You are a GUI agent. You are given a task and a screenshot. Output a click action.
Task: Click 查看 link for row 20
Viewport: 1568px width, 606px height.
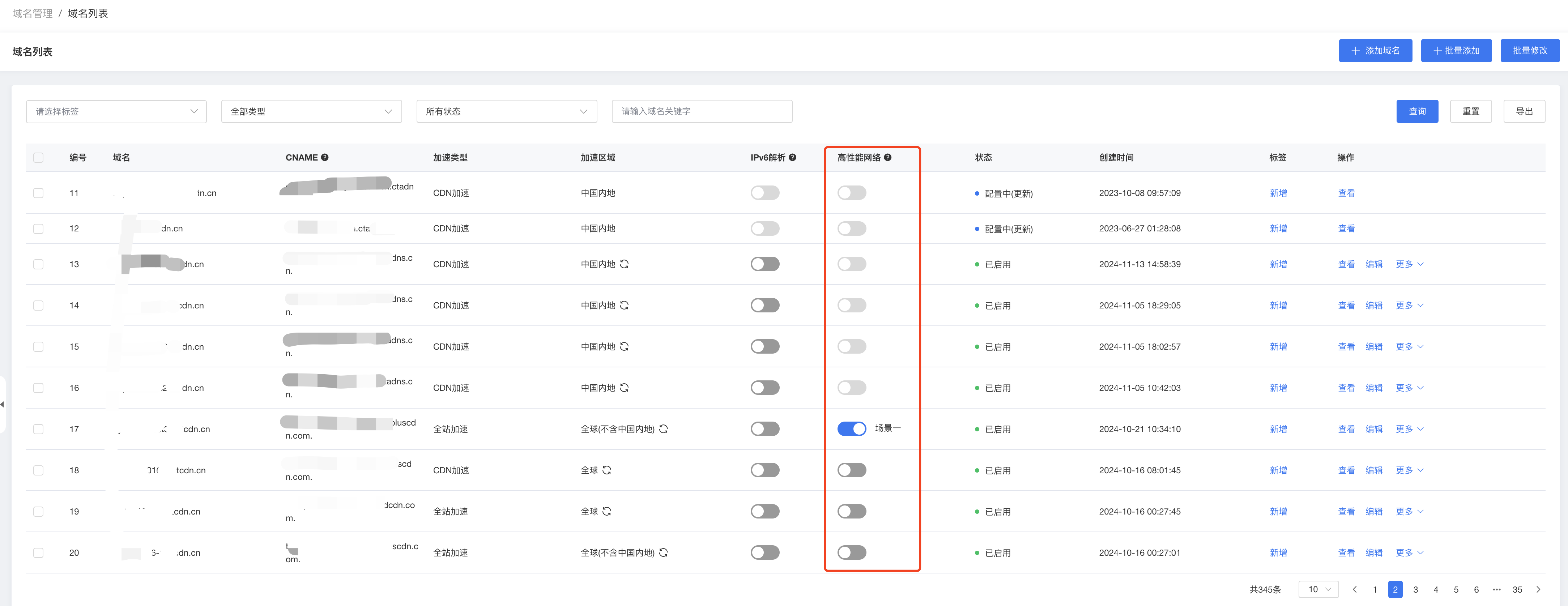point(1346,553)
